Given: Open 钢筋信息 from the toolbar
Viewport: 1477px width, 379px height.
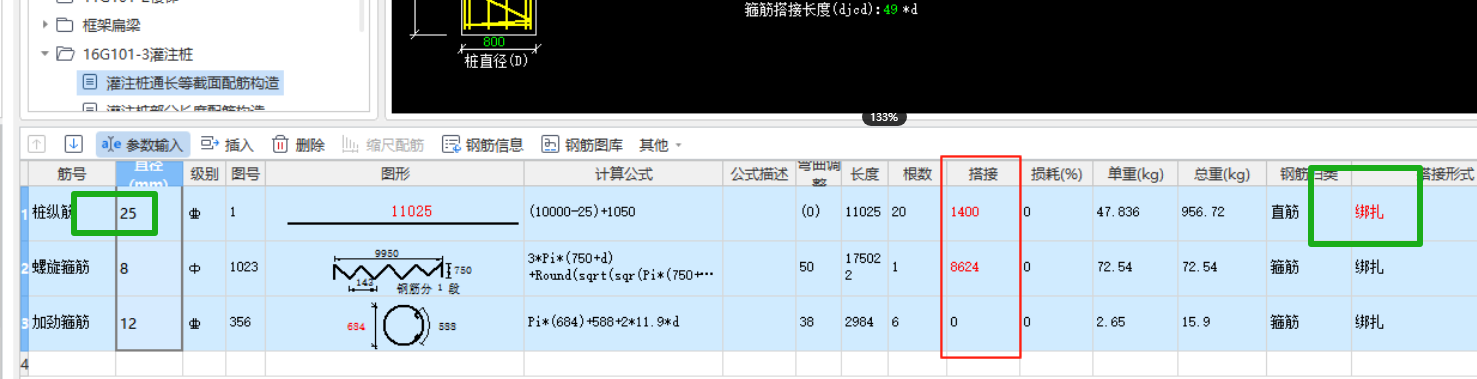Looking at the screenshot, I should point(482,145).
